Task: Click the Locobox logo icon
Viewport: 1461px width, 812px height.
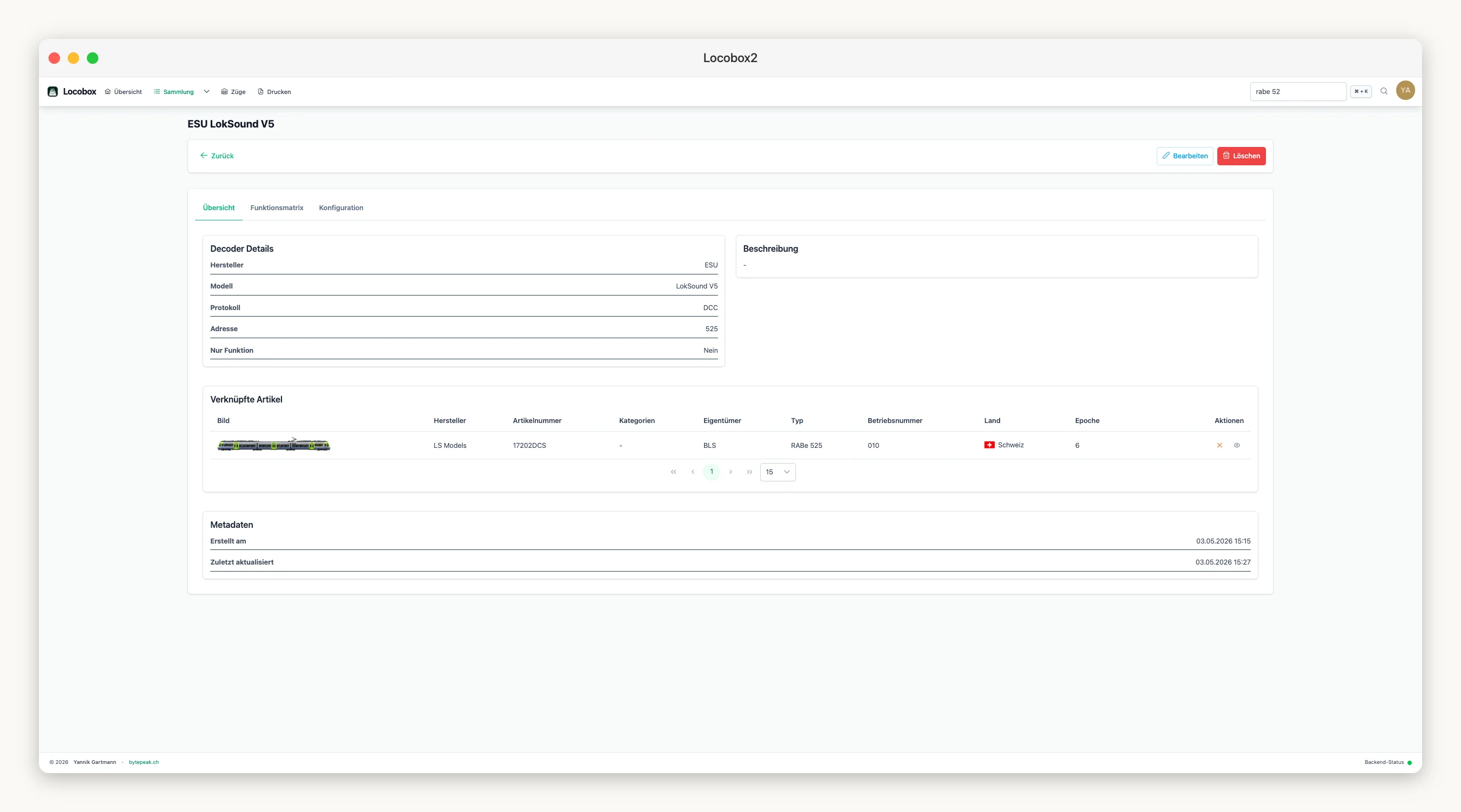Action: pos(53,91)
